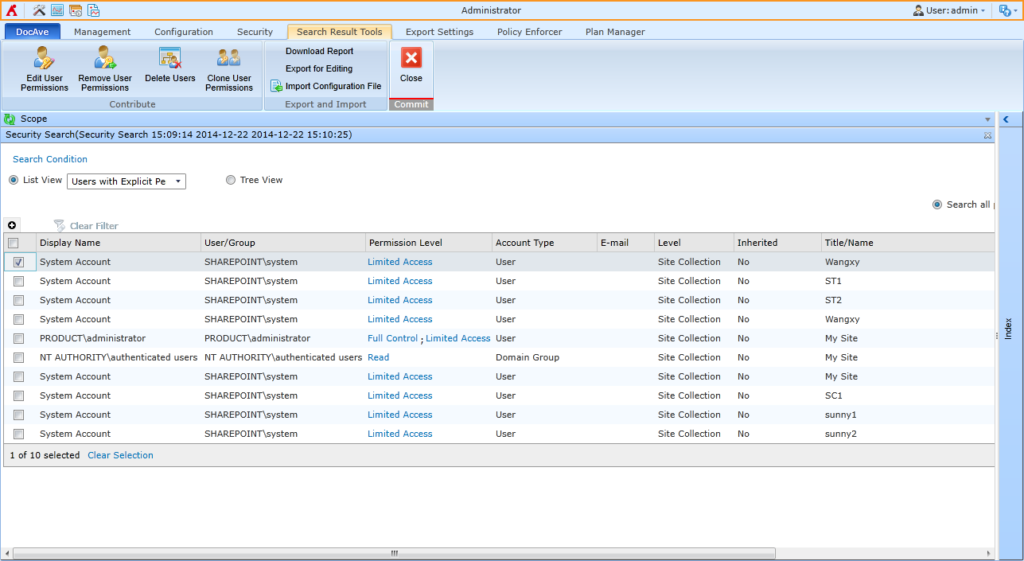Click Export for Editing
The width and height of the screenshot is (1024, 561).
[x=319, y=69]
